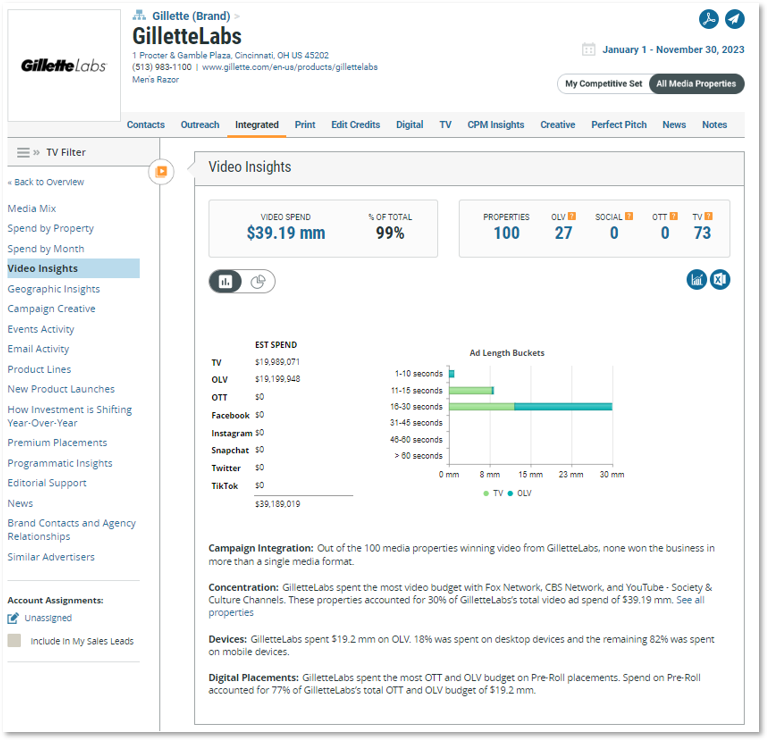
Task: Click Unassigned account assignment
Action: pyautogui.click(x=48, y=618)
